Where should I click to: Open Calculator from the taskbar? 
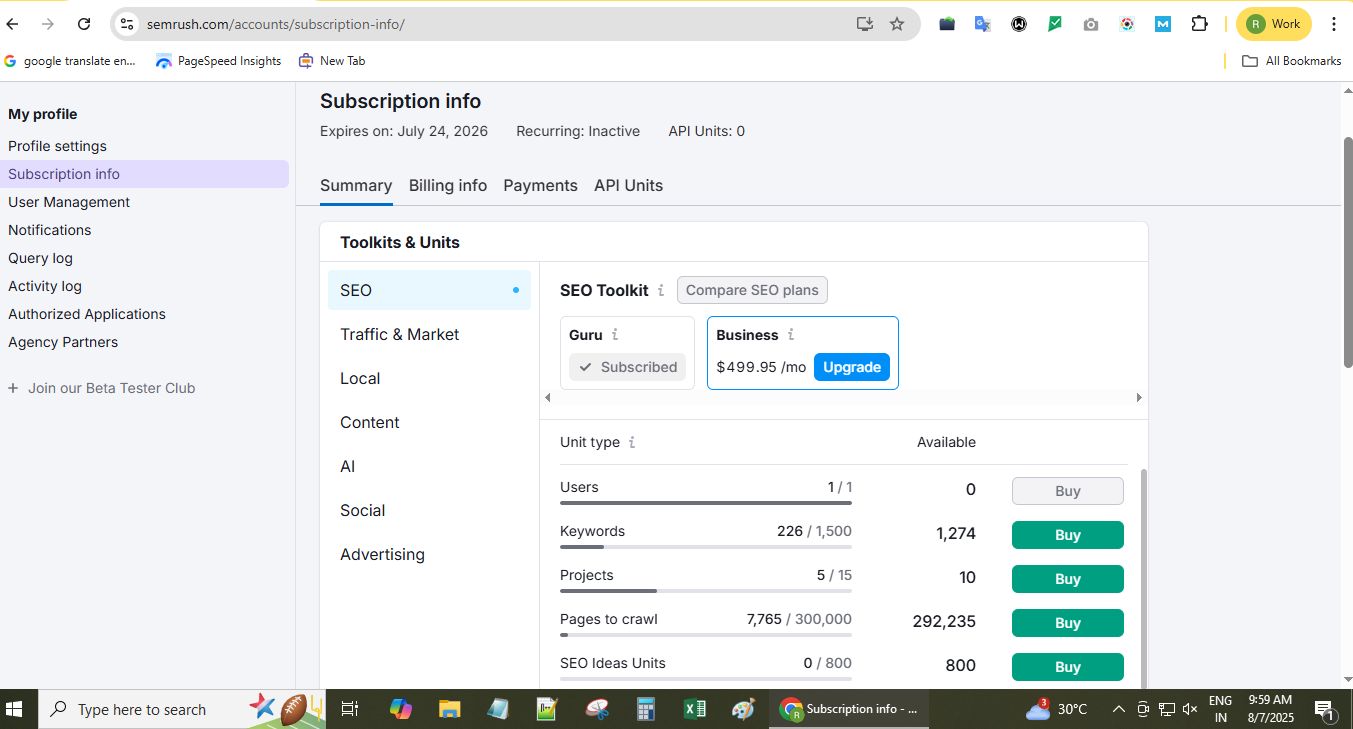tap(646, 709)
